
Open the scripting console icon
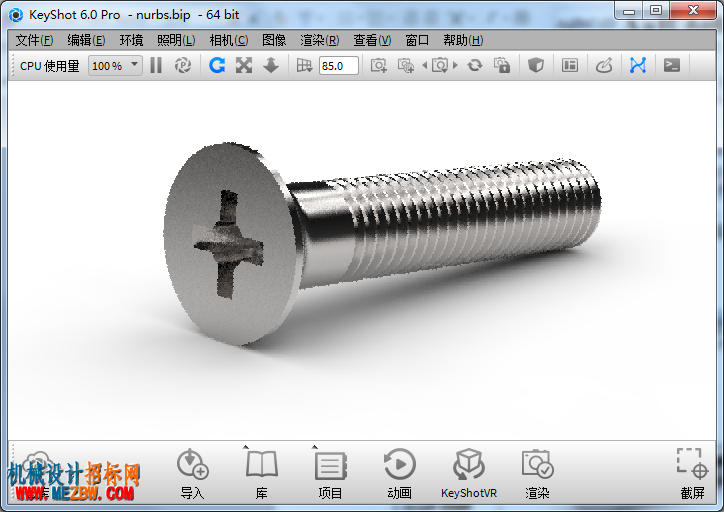click(672, 66)
